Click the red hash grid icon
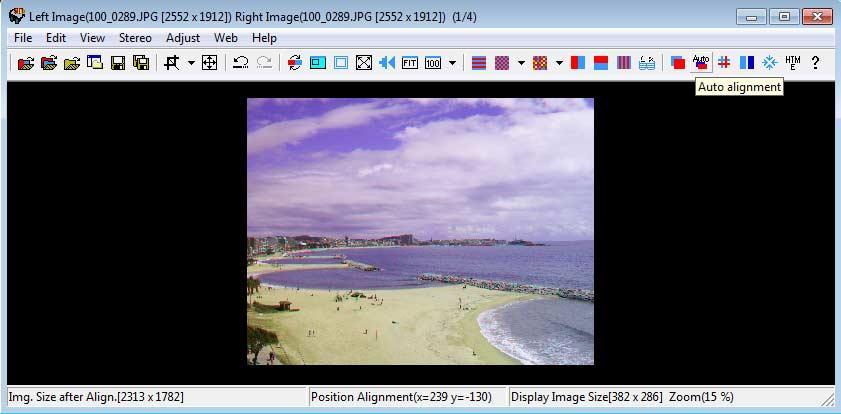The height and width of the screenshot is (414, 841). point(724,63)
